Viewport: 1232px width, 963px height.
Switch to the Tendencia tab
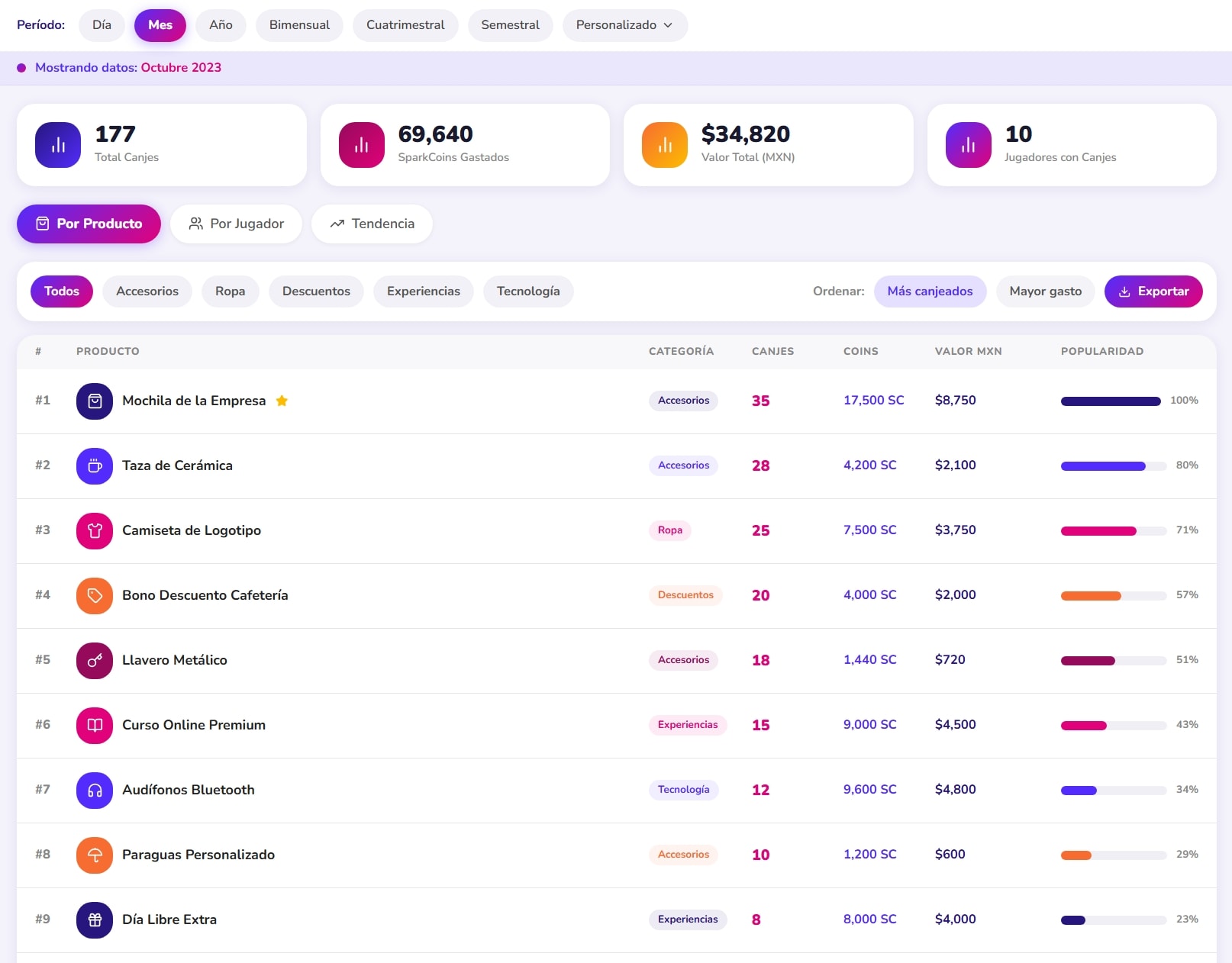[372, 224]
